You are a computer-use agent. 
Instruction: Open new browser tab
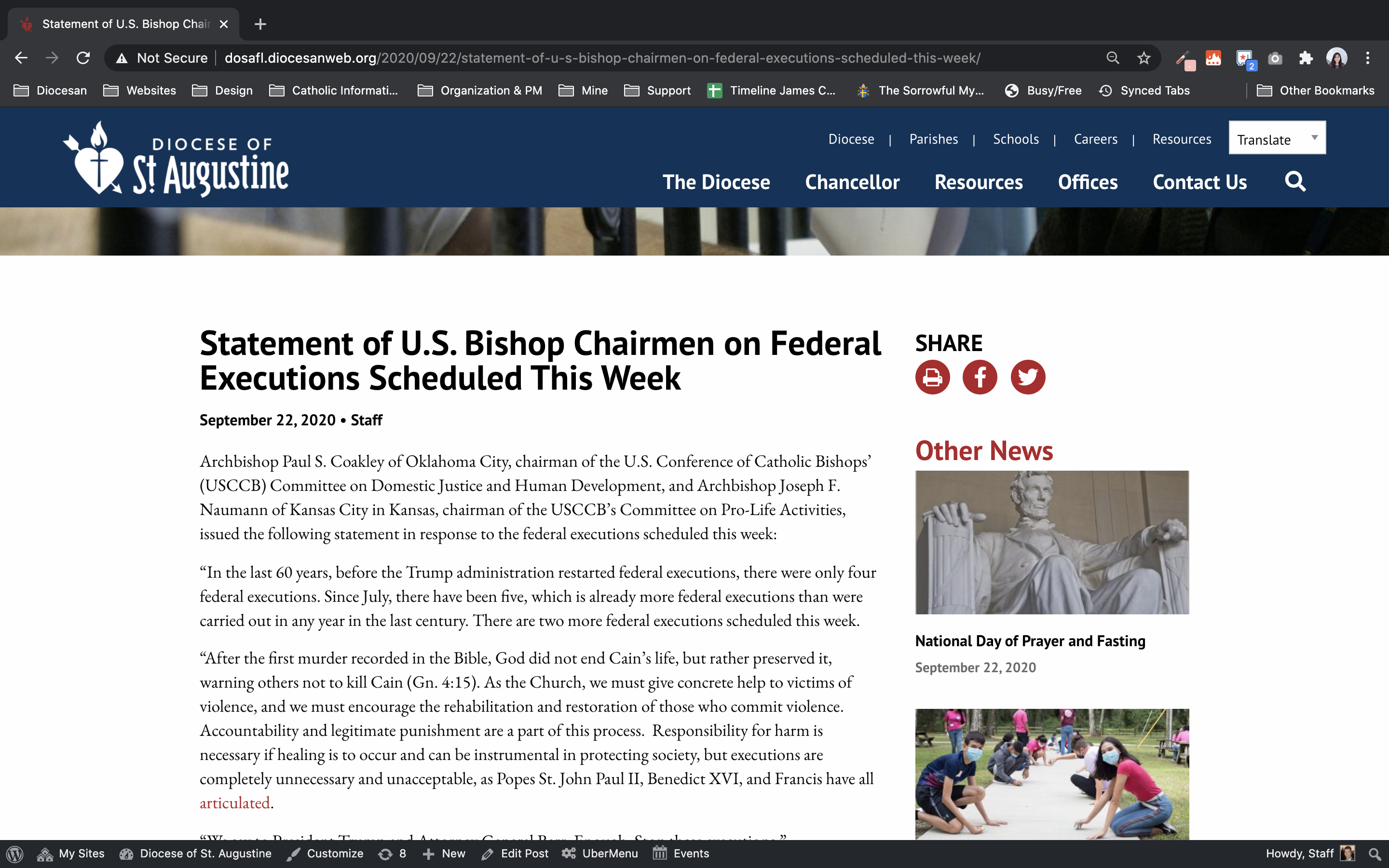pyautogui.click(x=260, y=24)
